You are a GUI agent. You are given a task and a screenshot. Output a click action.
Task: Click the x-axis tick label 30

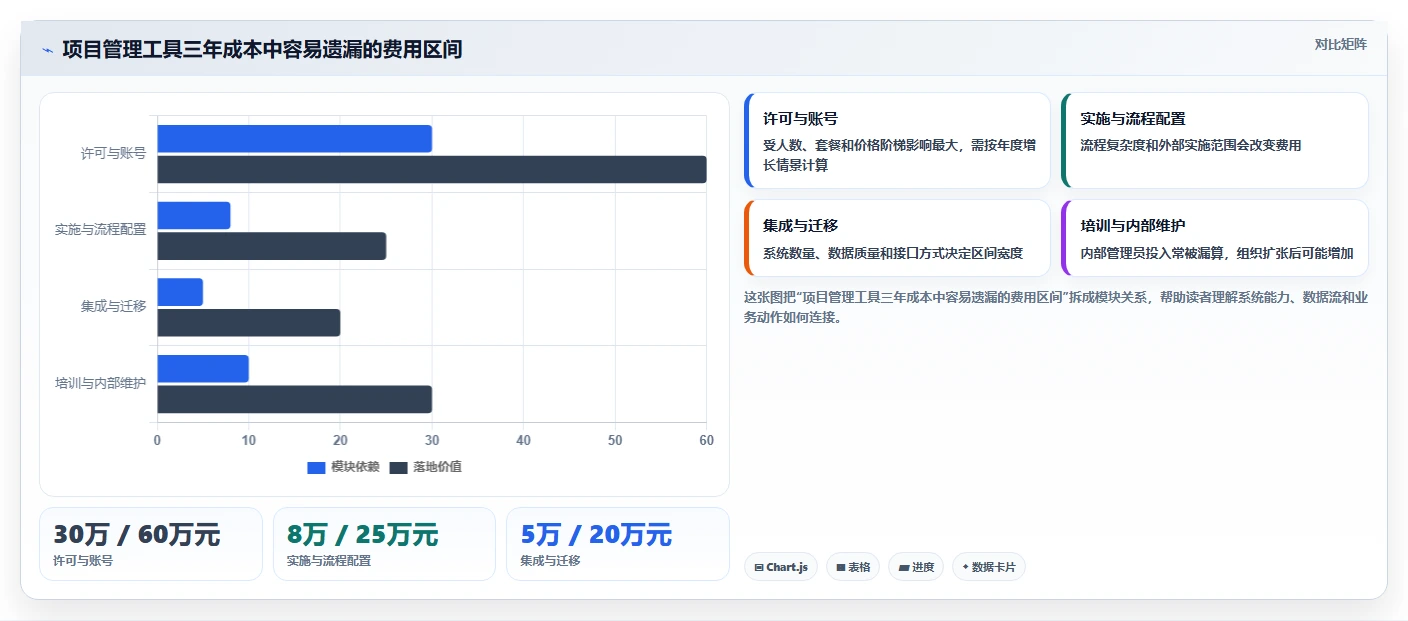pyautogui.click(x=432, y=440)
